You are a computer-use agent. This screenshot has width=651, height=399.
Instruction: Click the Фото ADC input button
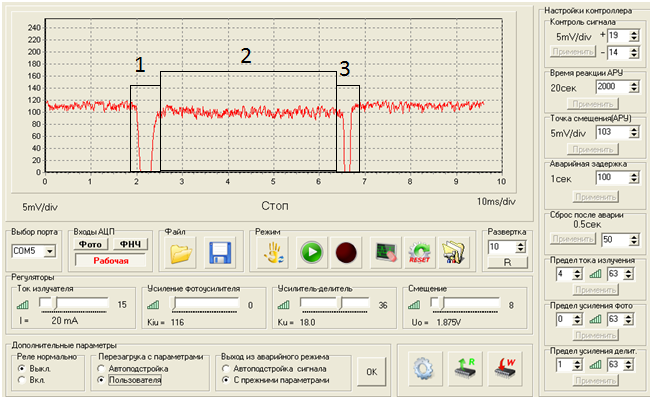coord(91,245)
